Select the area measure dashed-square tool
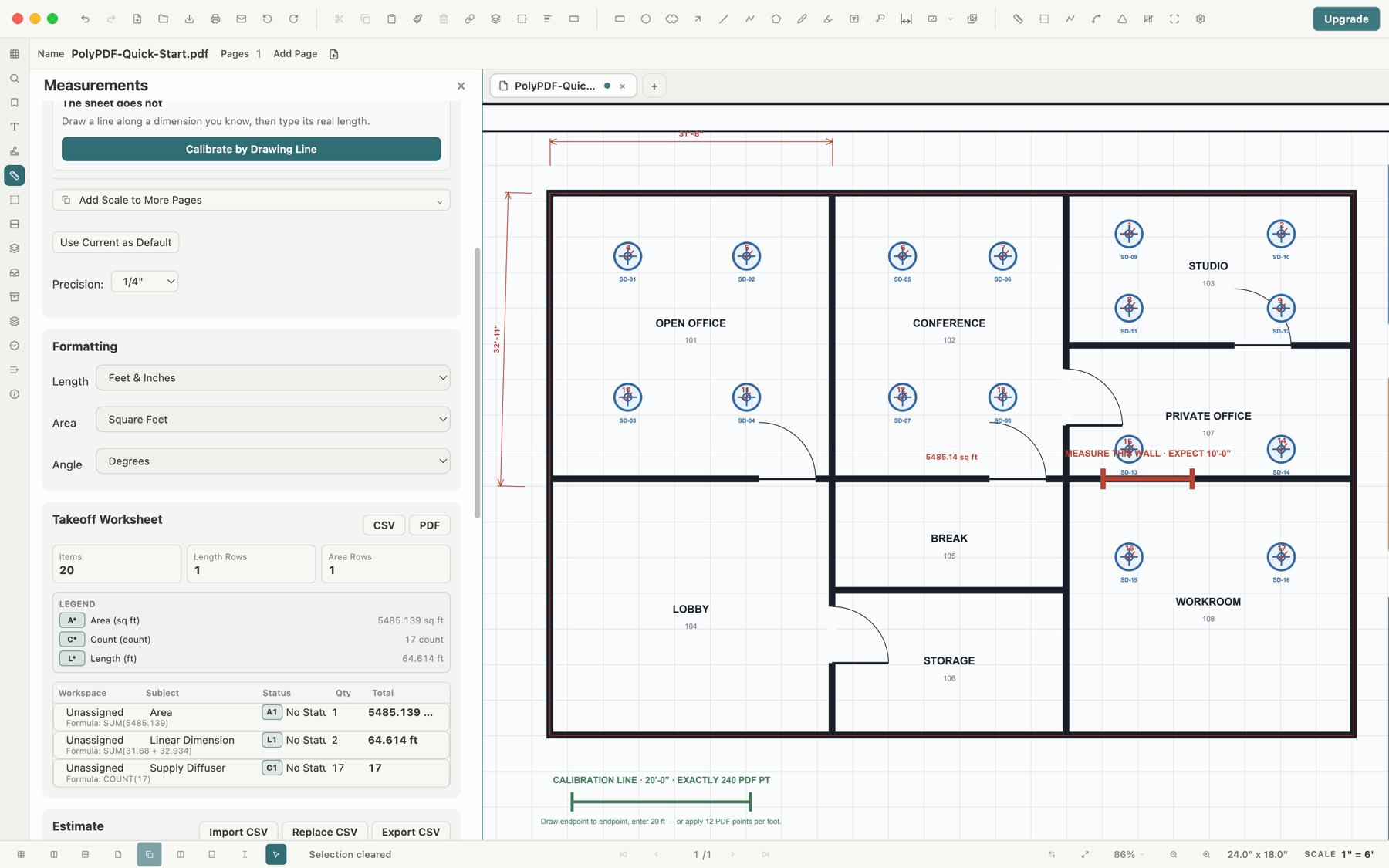This screenshot has width=1389, height=868. click(1044, 19)
